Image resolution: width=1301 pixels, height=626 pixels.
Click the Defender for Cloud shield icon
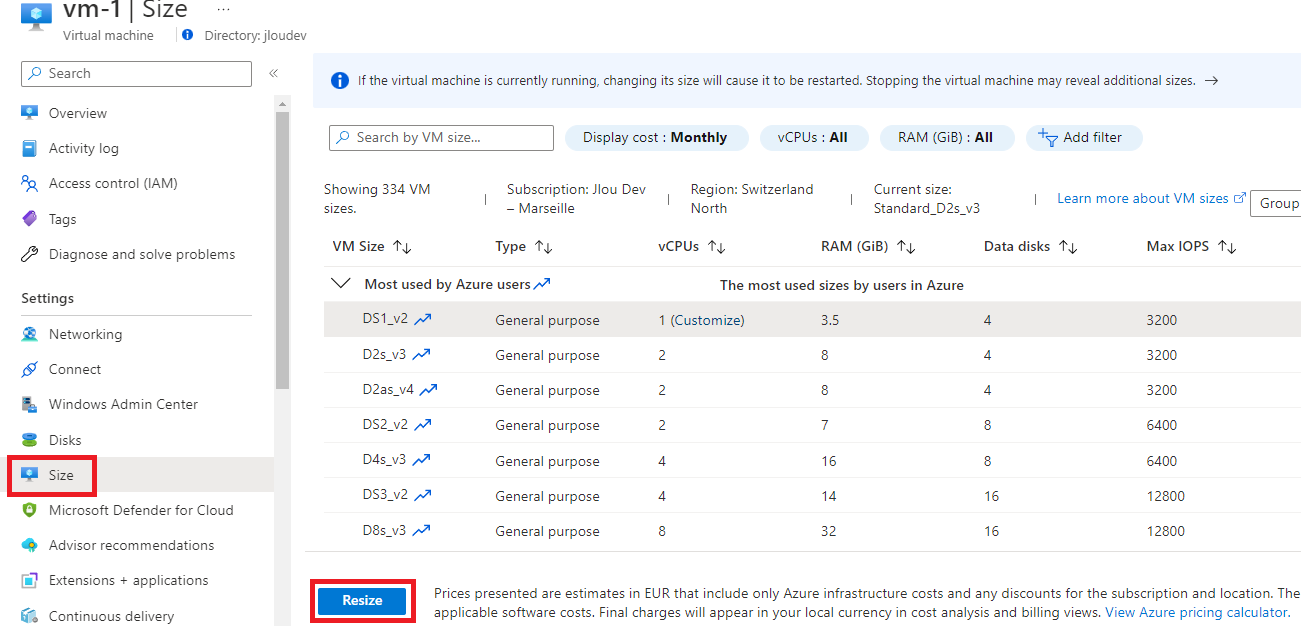click(30, 510)
